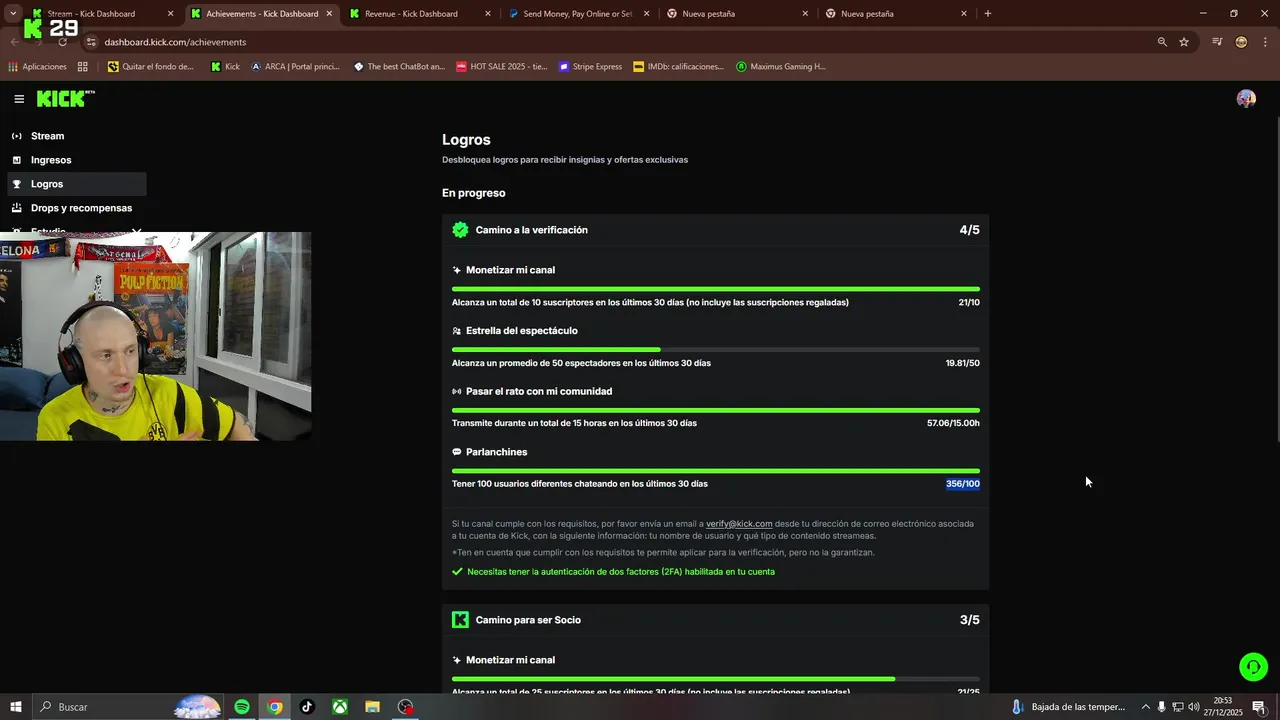This screenshot has height=720, width=1280.
Task: Open Chrome three-dot menu
Action: (1266, 42)
